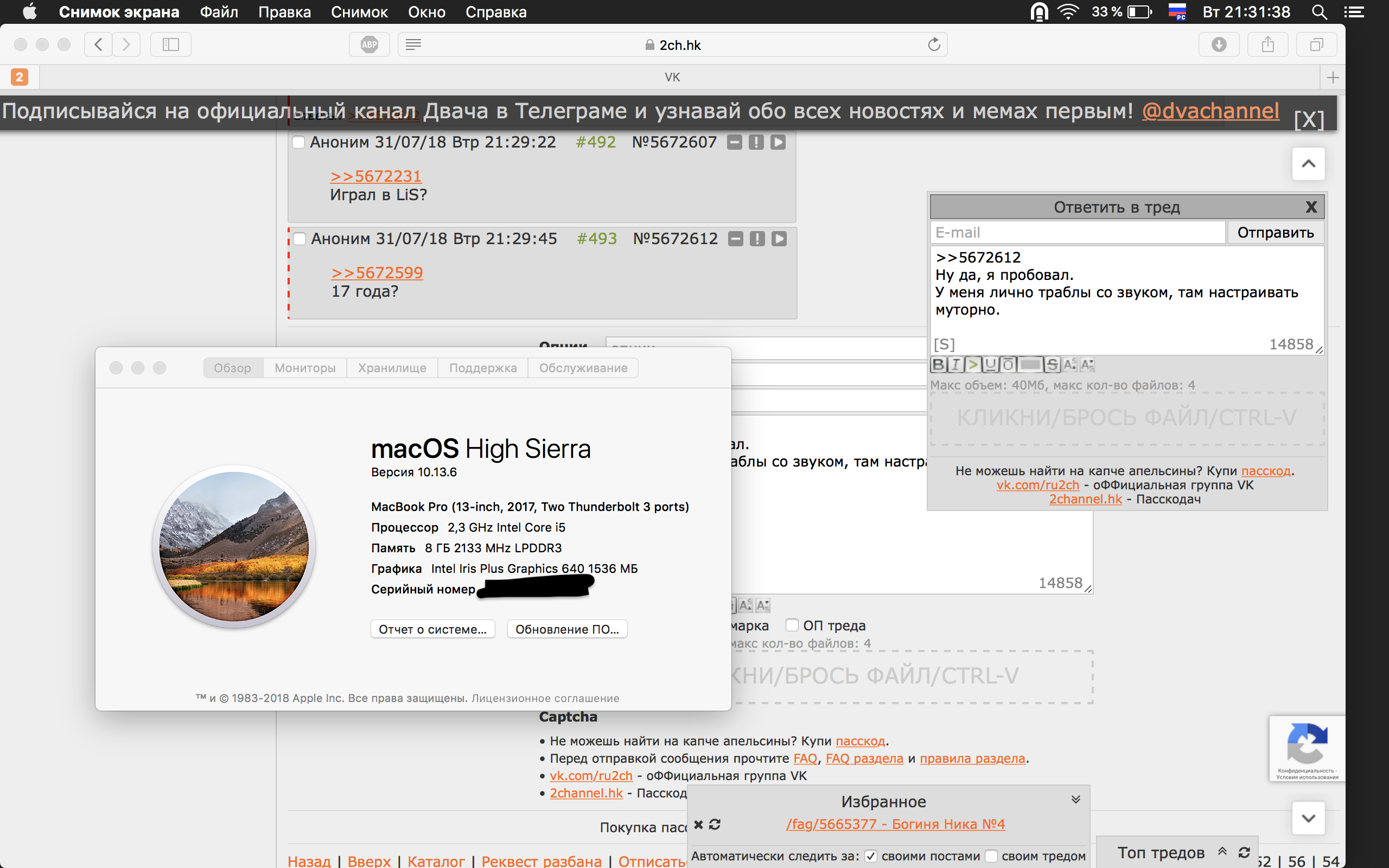Uncheck auto-follow своими постами
1389x868 pixels.
pyautogui.click(x=871, y=856)
